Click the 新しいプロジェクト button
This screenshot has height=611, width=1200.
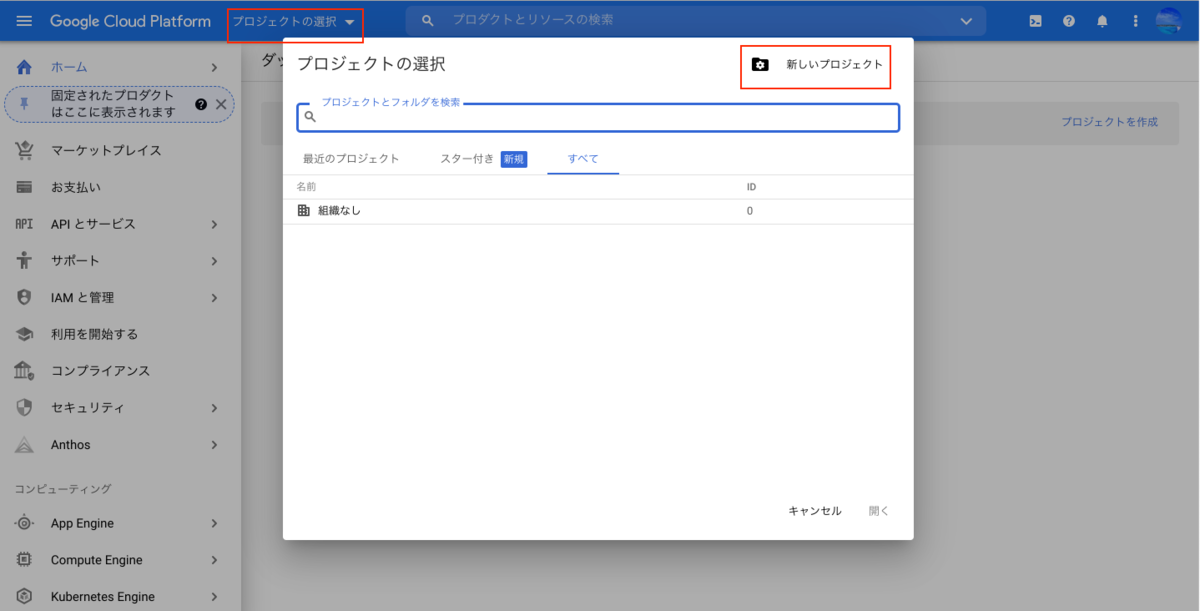(x=815, y=63)
